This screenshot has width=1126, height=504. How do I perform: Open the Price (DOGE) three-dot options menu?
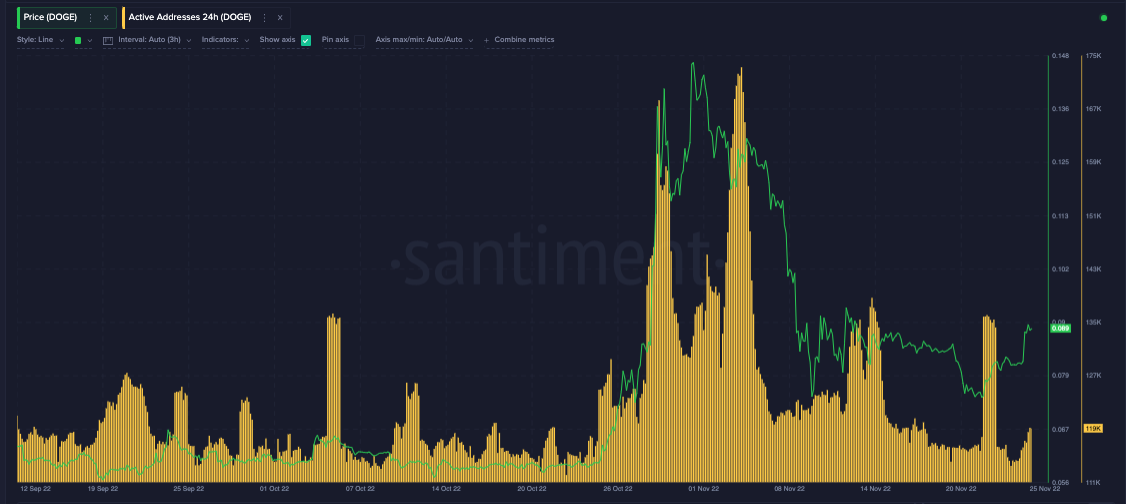90,17
